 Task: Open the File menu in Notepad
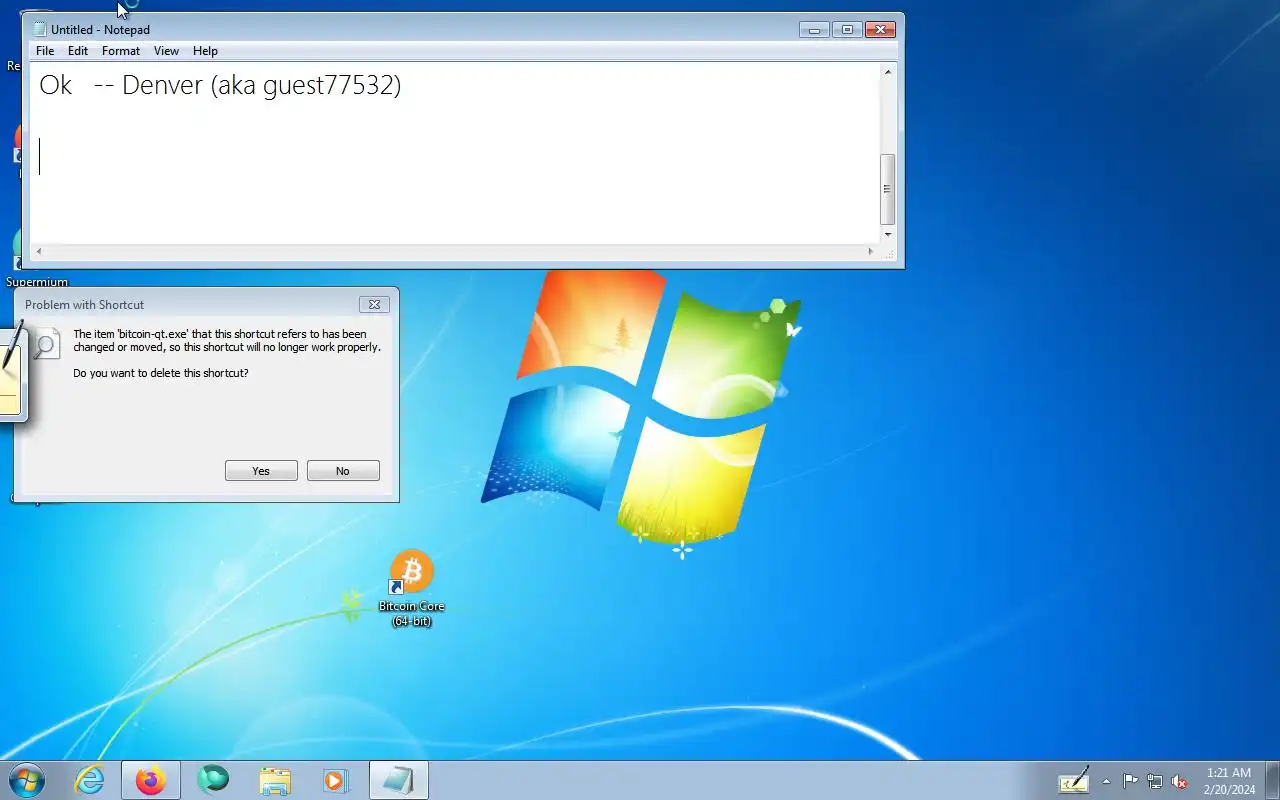(45, 51)
